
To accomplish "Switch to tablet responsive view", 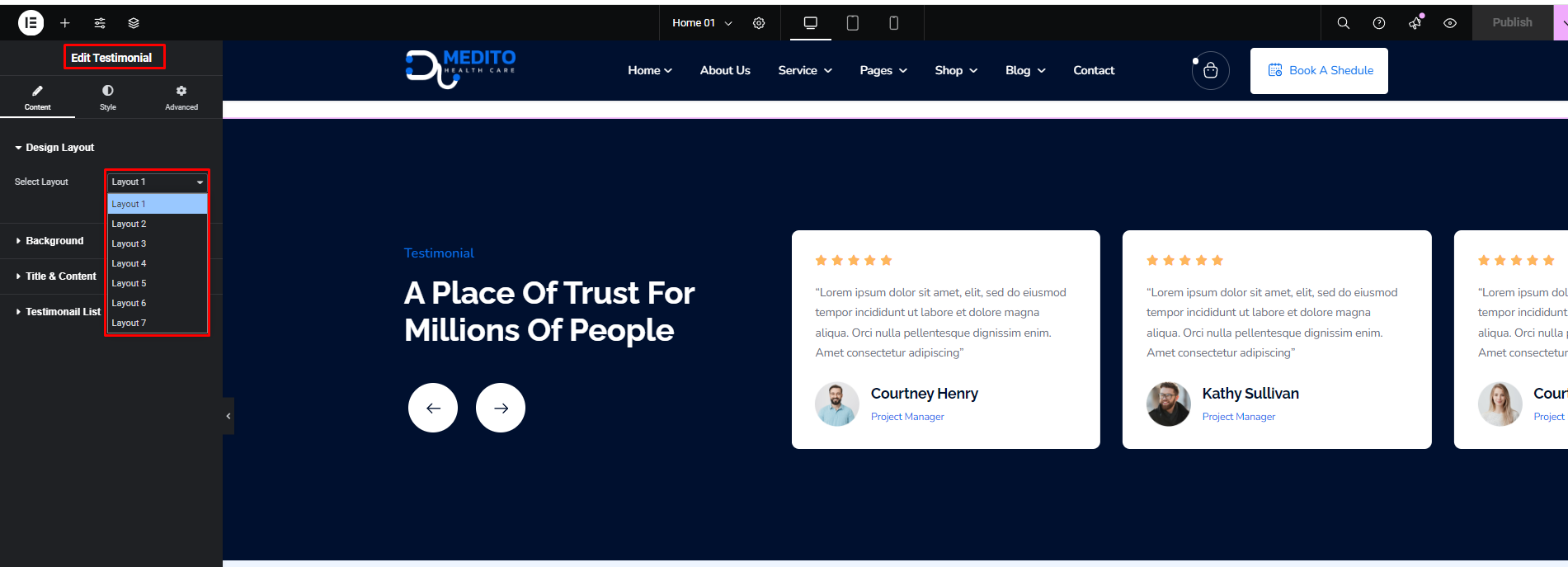I will pos(853,23).
